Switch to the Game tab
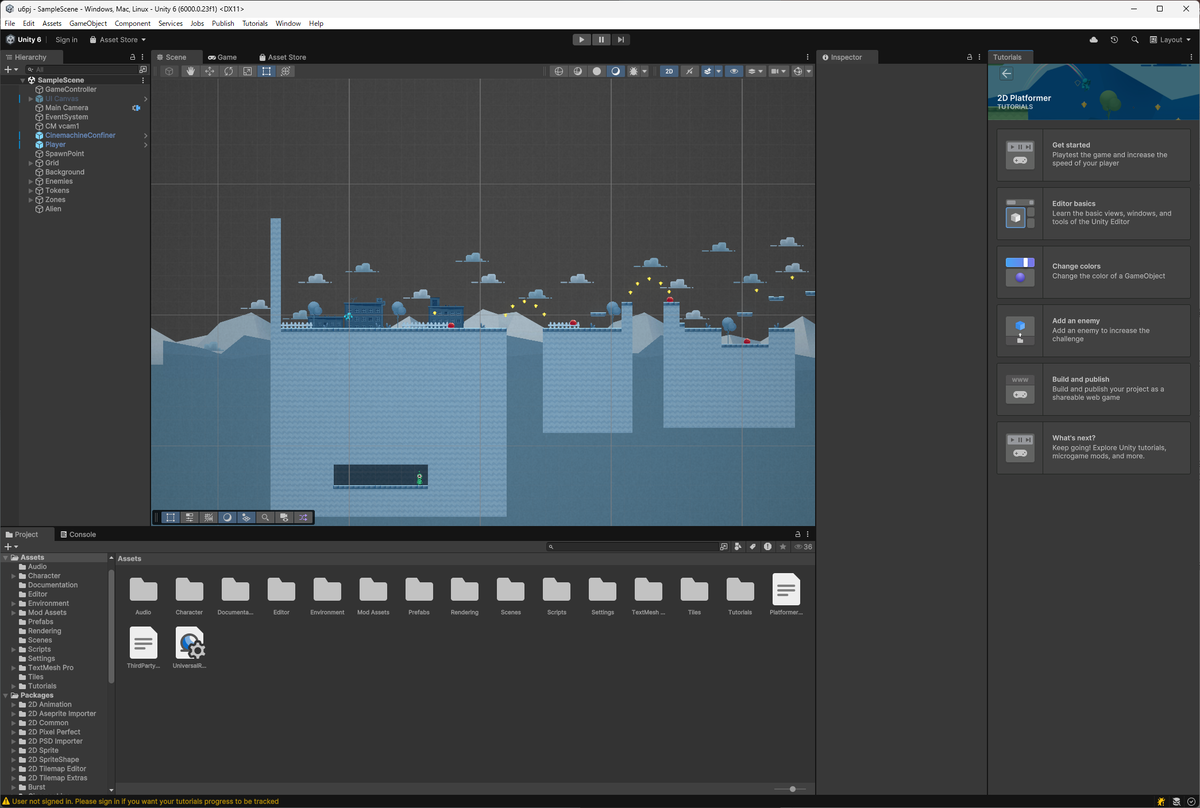The height and width of the screenshot is (808, 1200). [222, 57]
